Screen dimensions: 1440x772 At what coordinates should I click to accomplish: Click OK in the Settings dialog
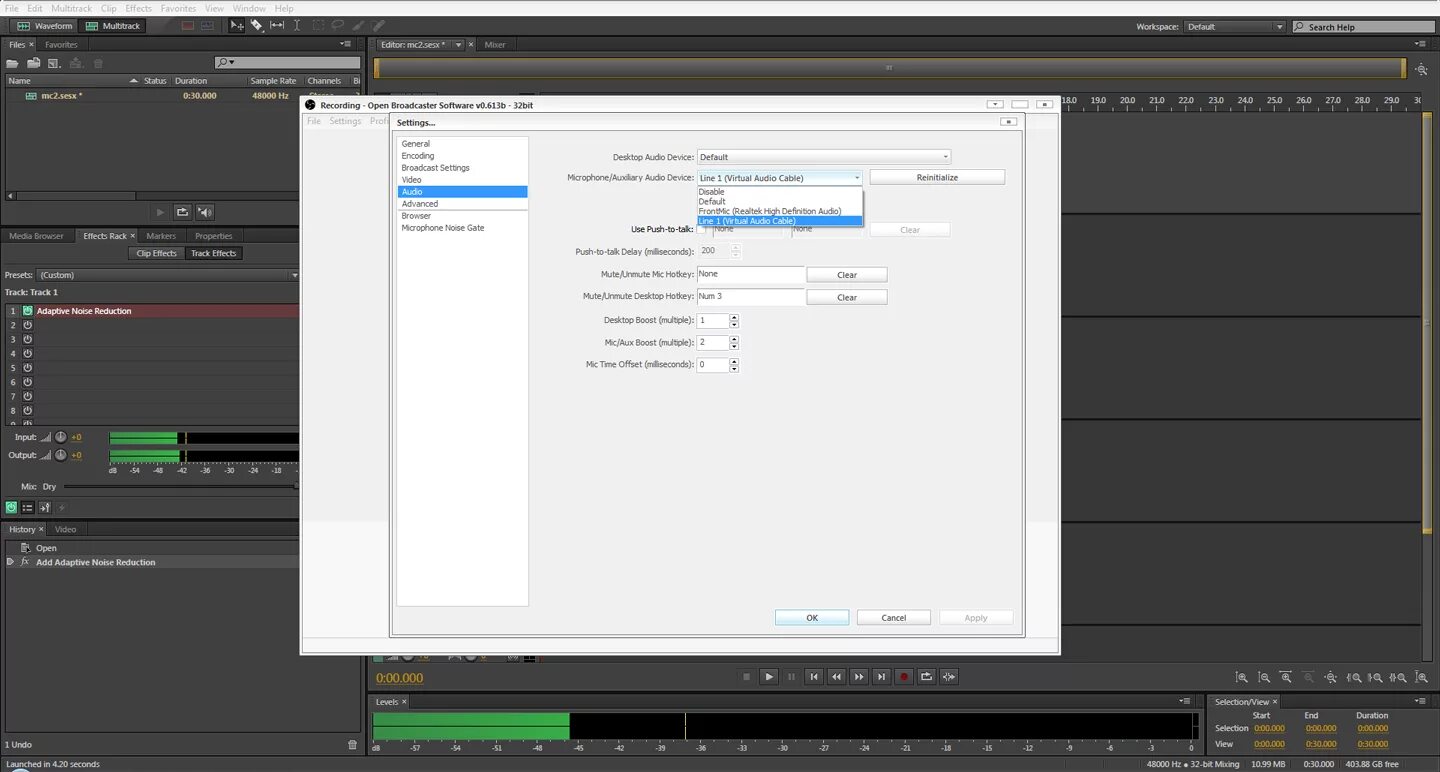pos(812,618)
